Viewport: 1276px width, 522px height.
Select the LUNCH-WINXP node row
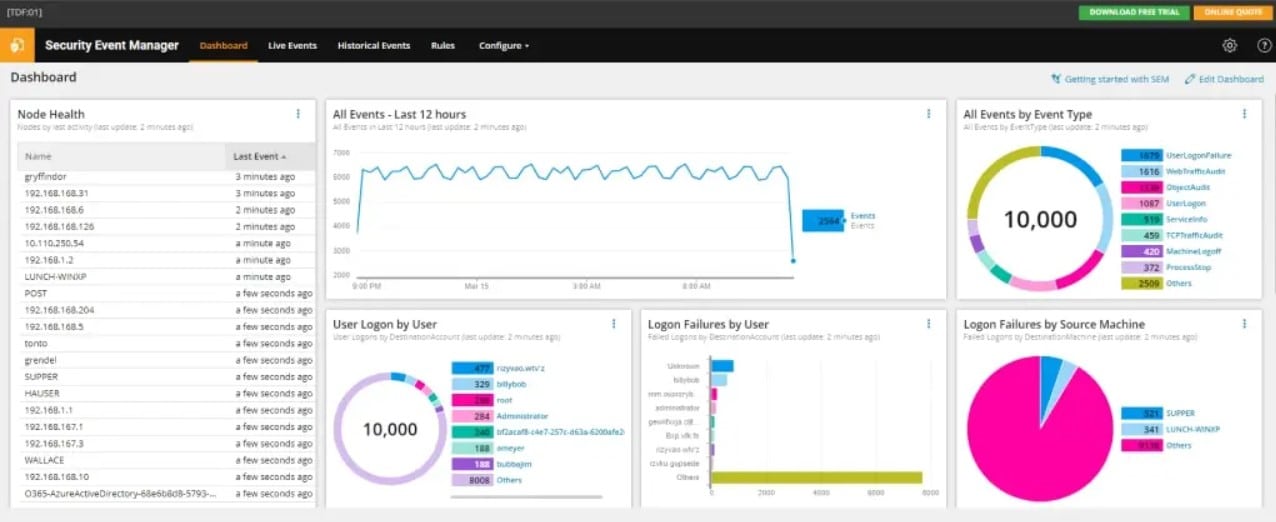167,277
